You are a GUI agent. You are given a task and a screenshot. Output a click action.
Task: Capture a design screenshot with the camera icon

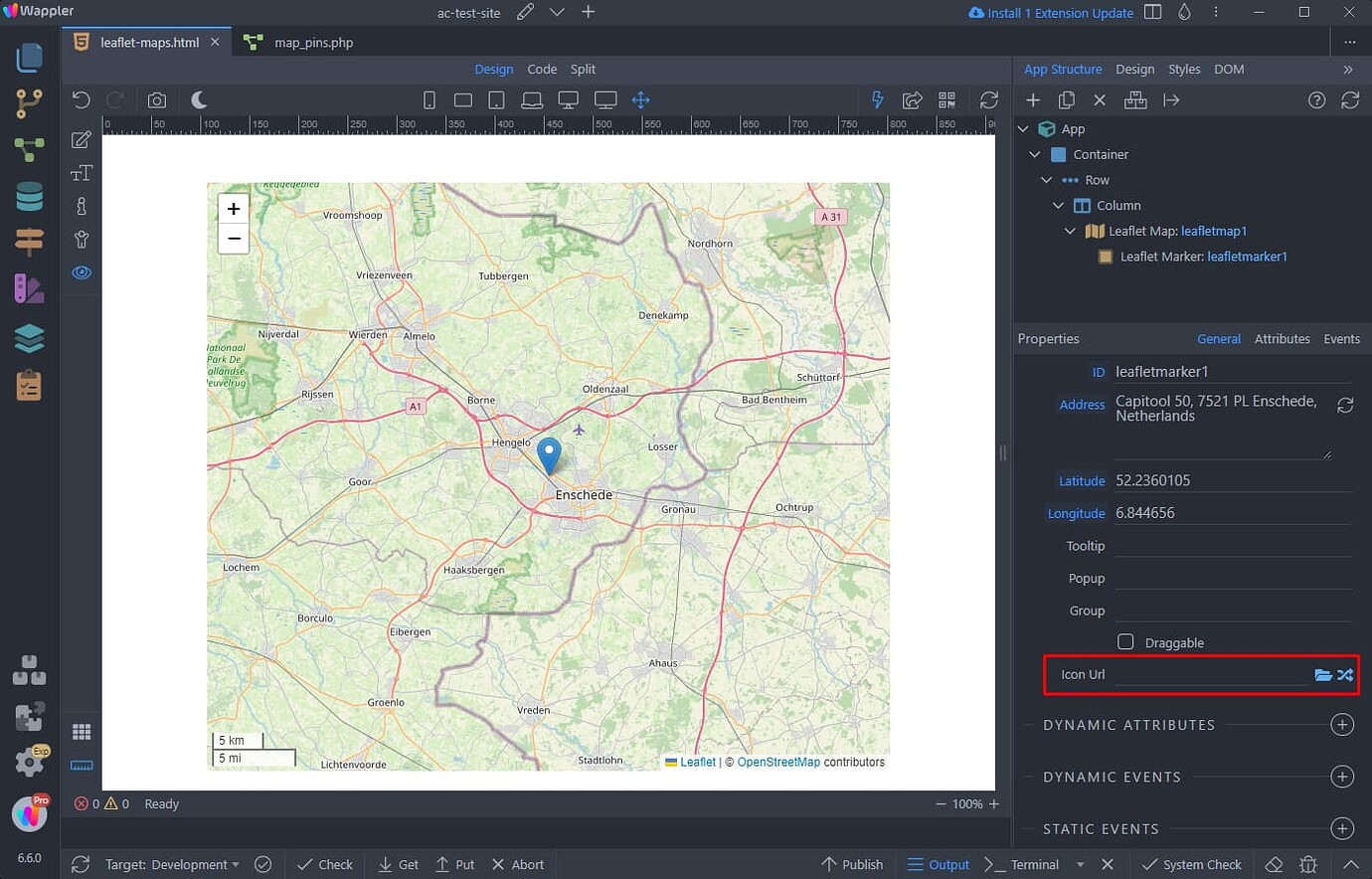pyautogui.click(x=155, y=98)
